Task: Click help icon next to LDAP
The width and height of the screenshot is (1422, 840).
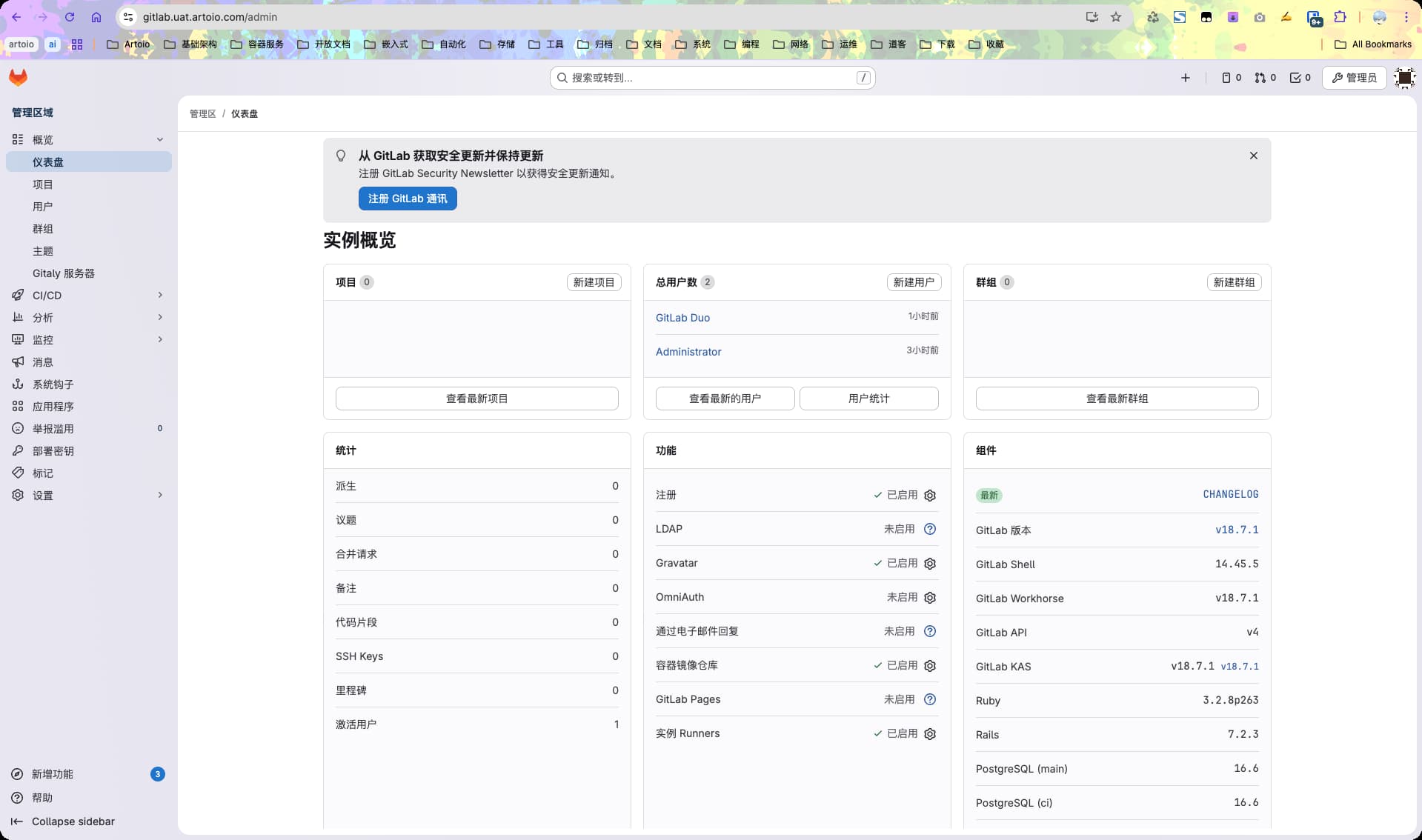Action: pyautogui.click(x=930, y=529)
